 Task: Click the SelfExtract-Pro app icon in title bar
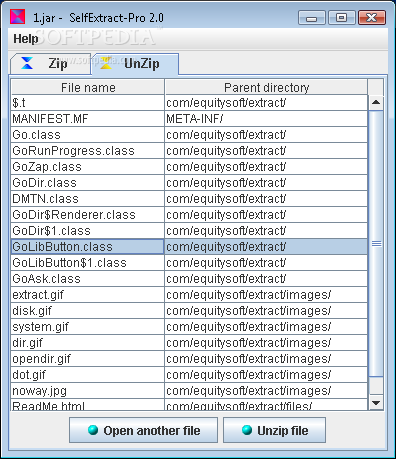[x=17, y=16]
